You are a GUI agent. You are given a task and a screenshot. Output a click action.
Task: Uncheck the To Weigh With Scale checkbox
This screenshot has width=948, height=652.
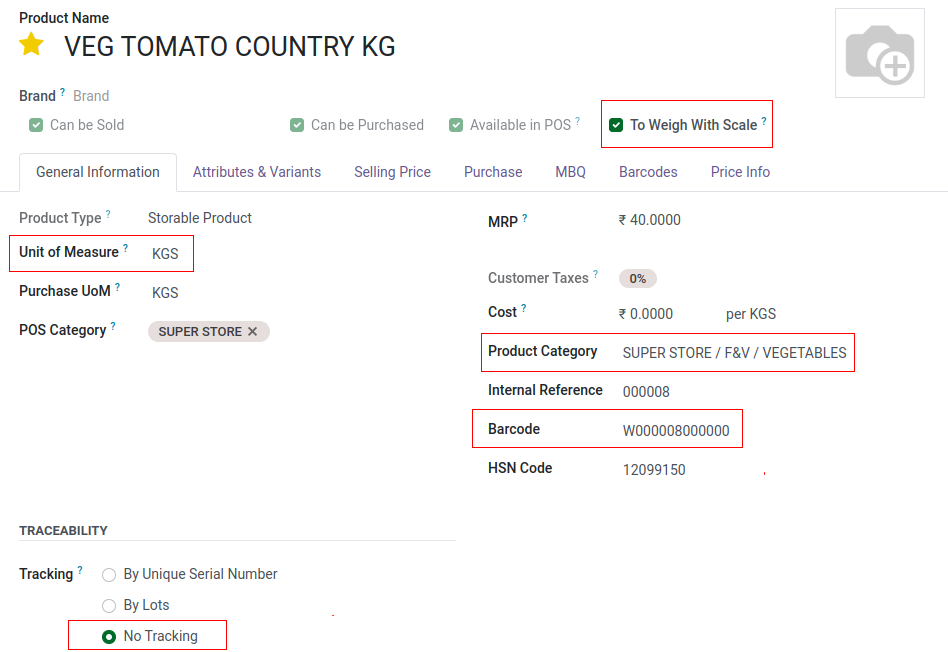coord(616,125)
